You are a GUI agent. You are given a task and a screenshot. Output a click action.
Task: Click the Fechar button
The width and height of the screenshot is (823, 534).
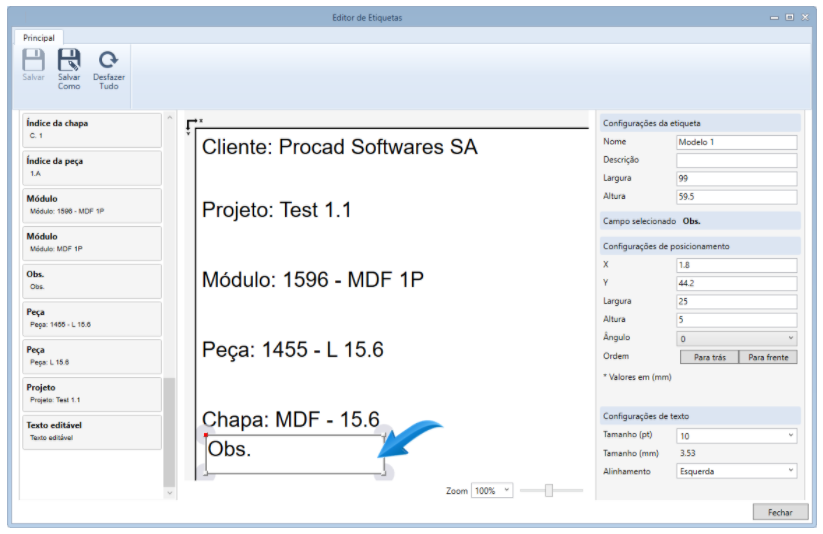[x=780, y=512]
